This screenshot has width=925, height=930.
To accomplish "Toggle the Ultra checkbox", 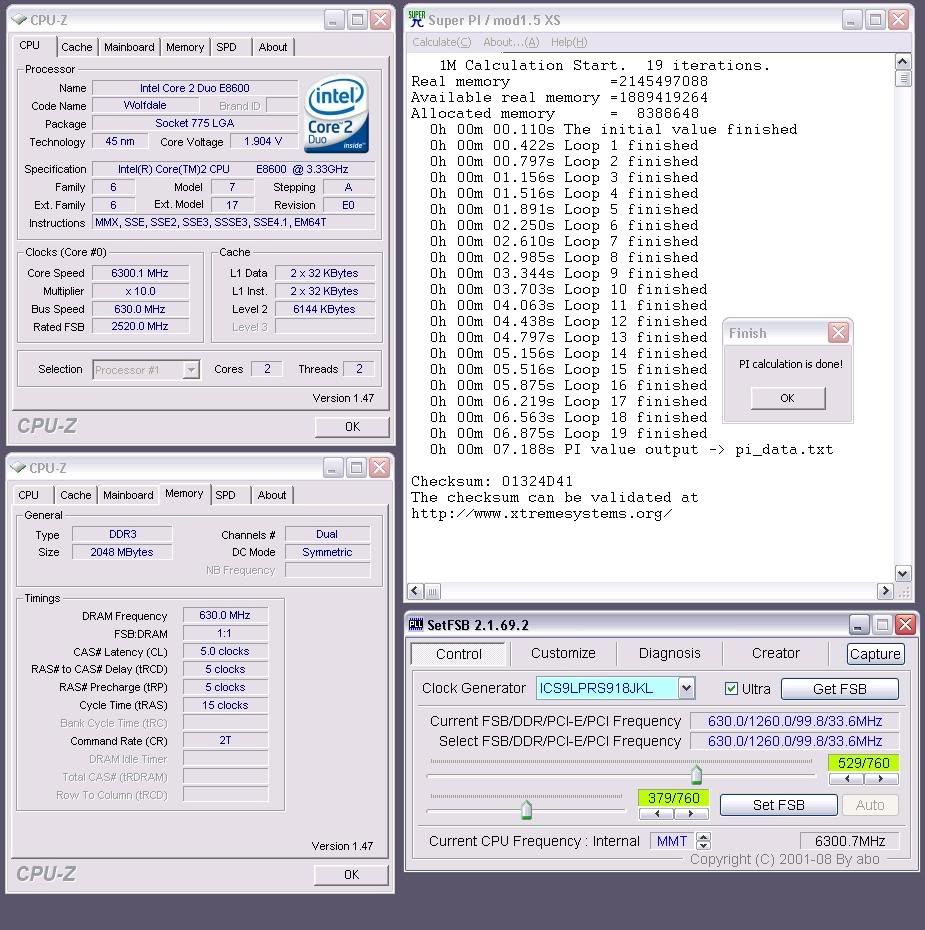I will pyautogui.click(x=731, y=689).
